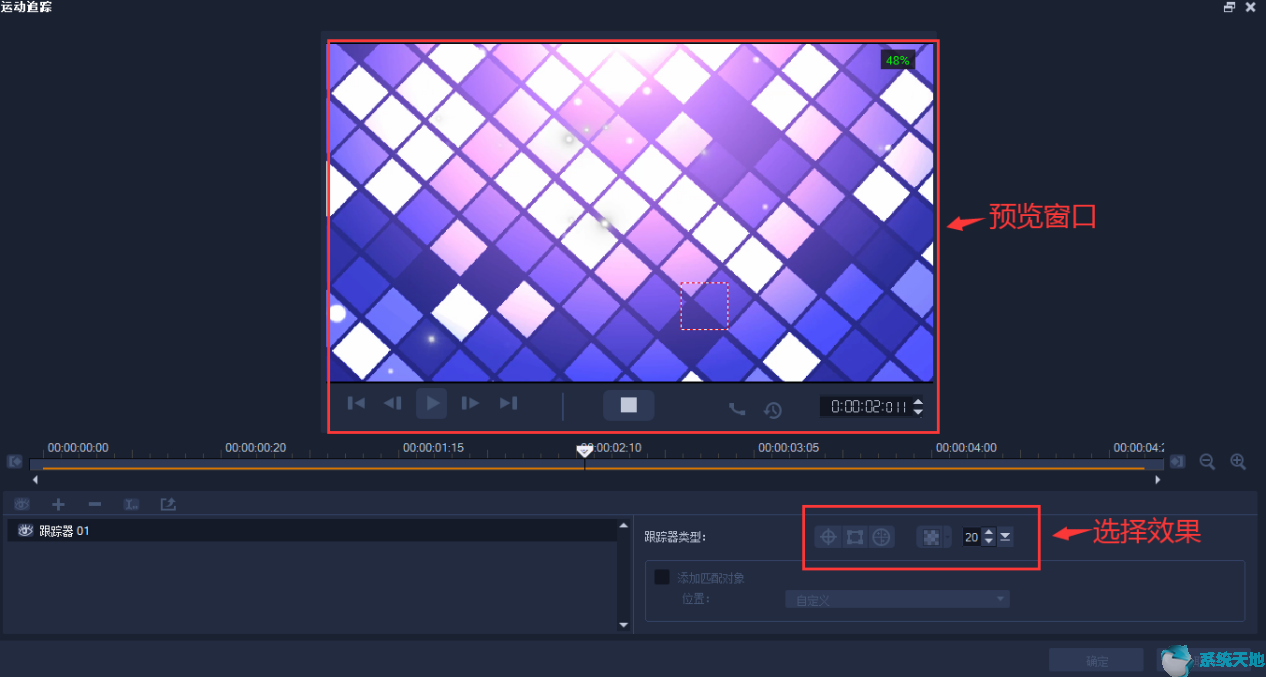Toggle the mosaic blur effect
The image size is (1266, 677).
[x=931, y=537]
